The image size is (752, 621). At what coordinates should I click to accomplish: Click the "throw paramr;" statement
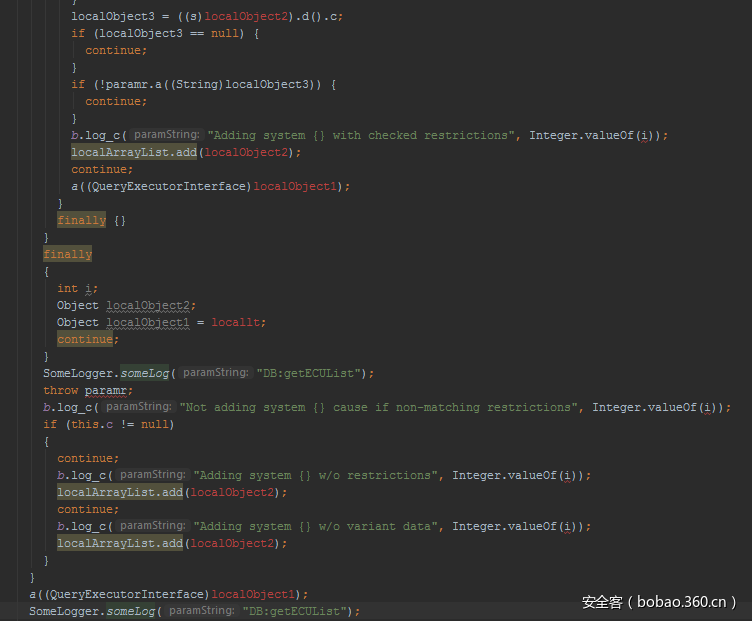click(87, 390)
